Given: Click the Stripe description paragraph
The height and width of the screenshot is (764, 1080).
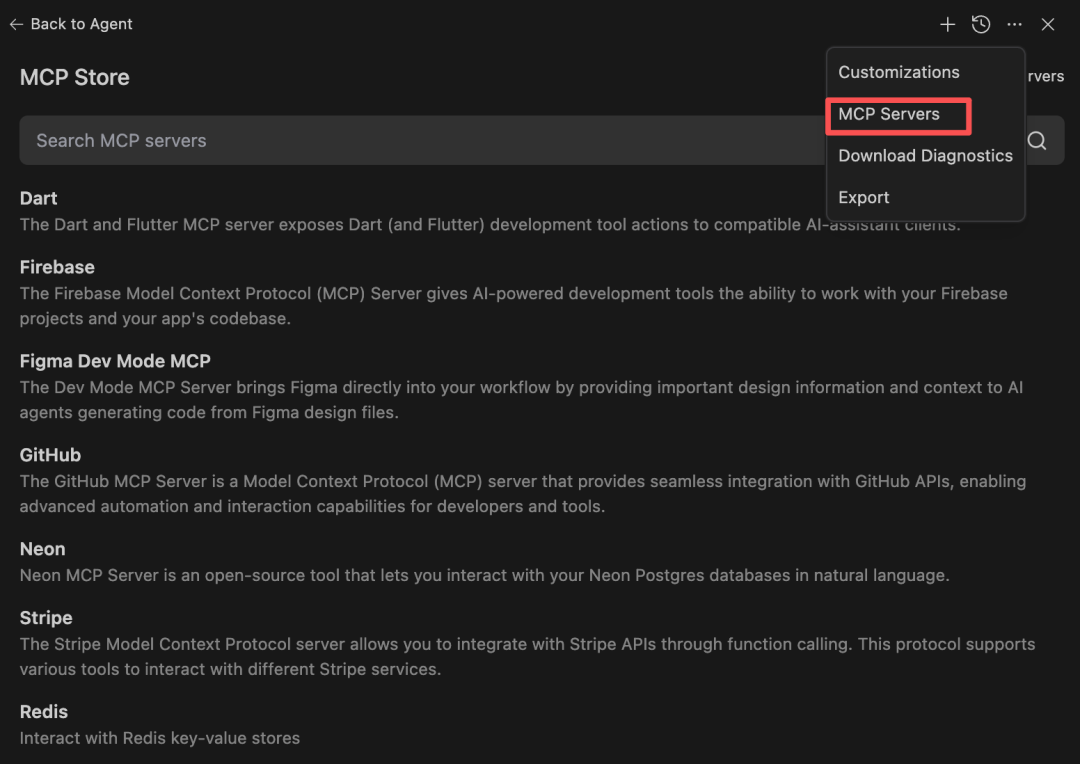Looking at the screenshot, I should click(527, 657).
